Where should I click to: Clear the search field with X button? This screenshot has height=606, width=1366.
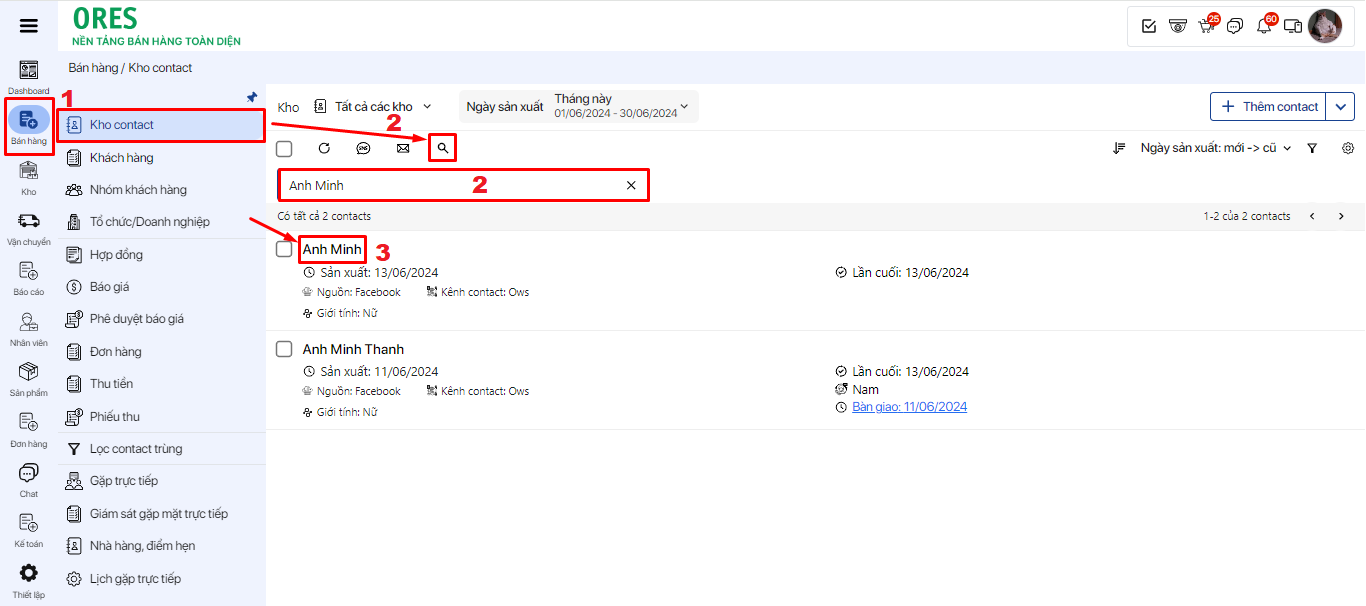[x=631, y=185]
